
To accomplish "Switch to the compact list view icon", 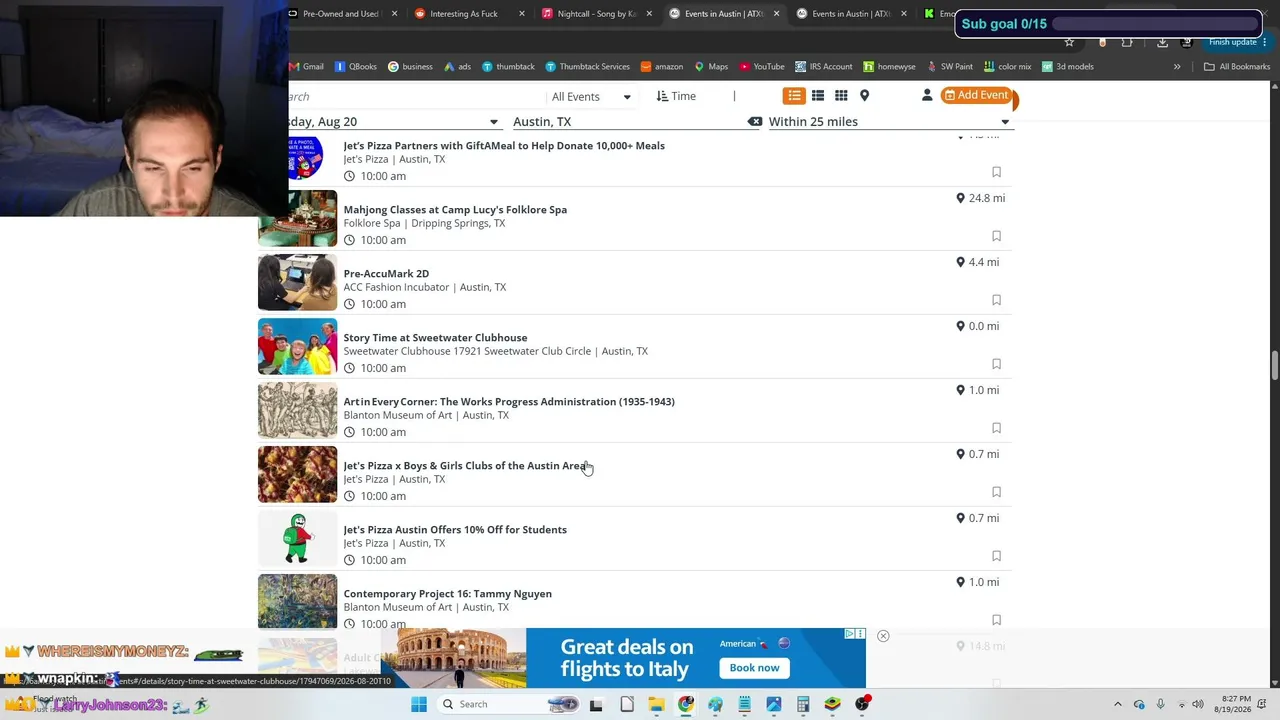I will 818,96.
